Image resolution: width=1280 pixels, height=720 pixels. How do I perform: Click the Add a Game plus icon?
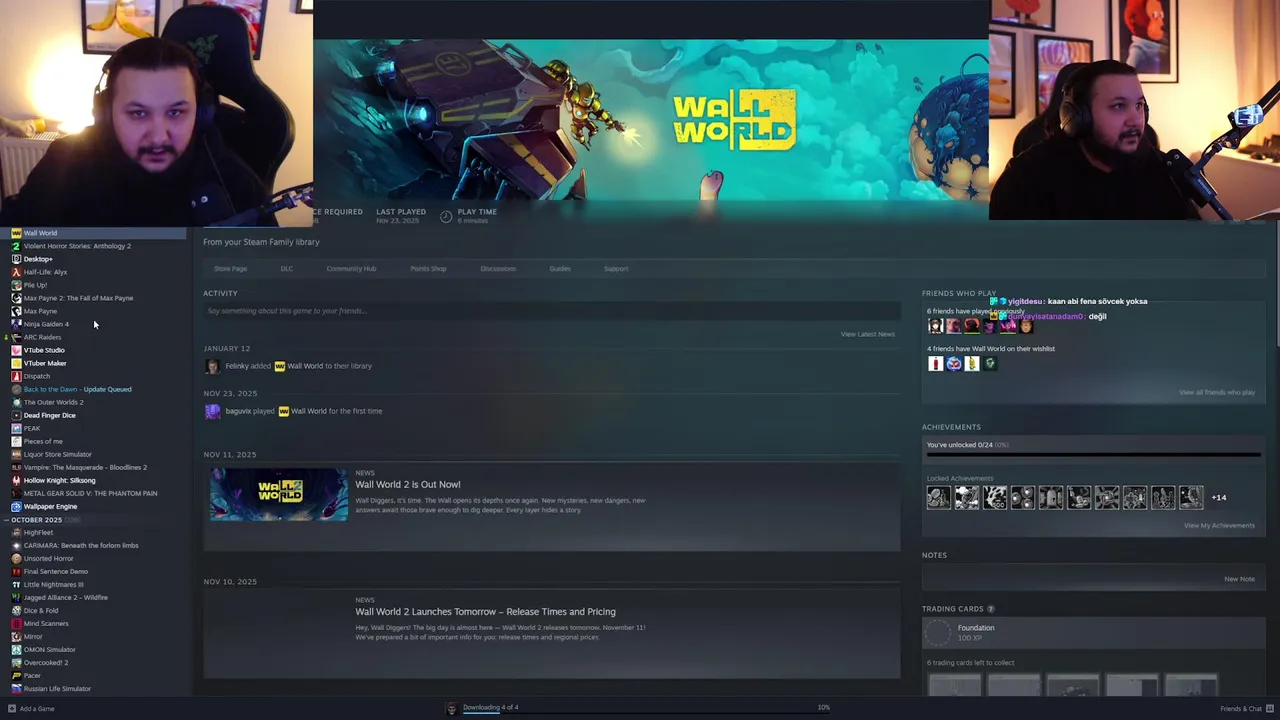point(12,708)
